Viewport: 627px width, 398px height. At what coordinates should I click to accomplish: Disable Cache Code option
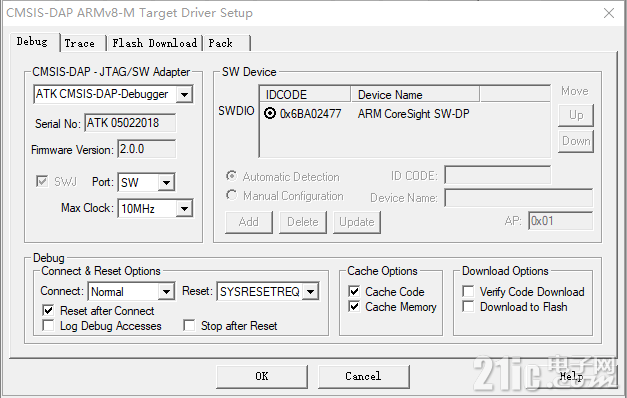coord(354,291)
